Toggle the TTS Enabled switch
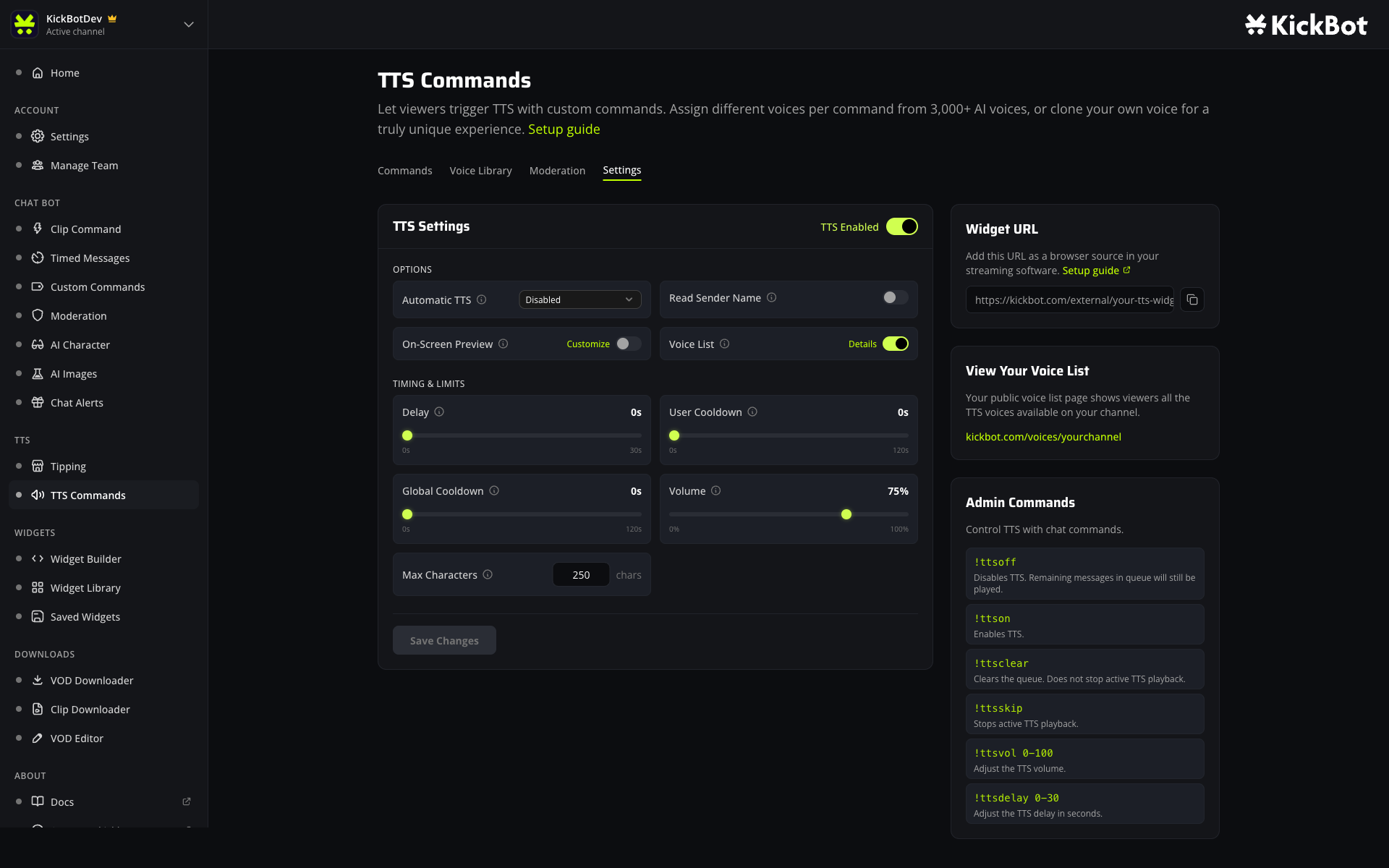Screen dimensions: 1389x868 [x=902, y=226]
